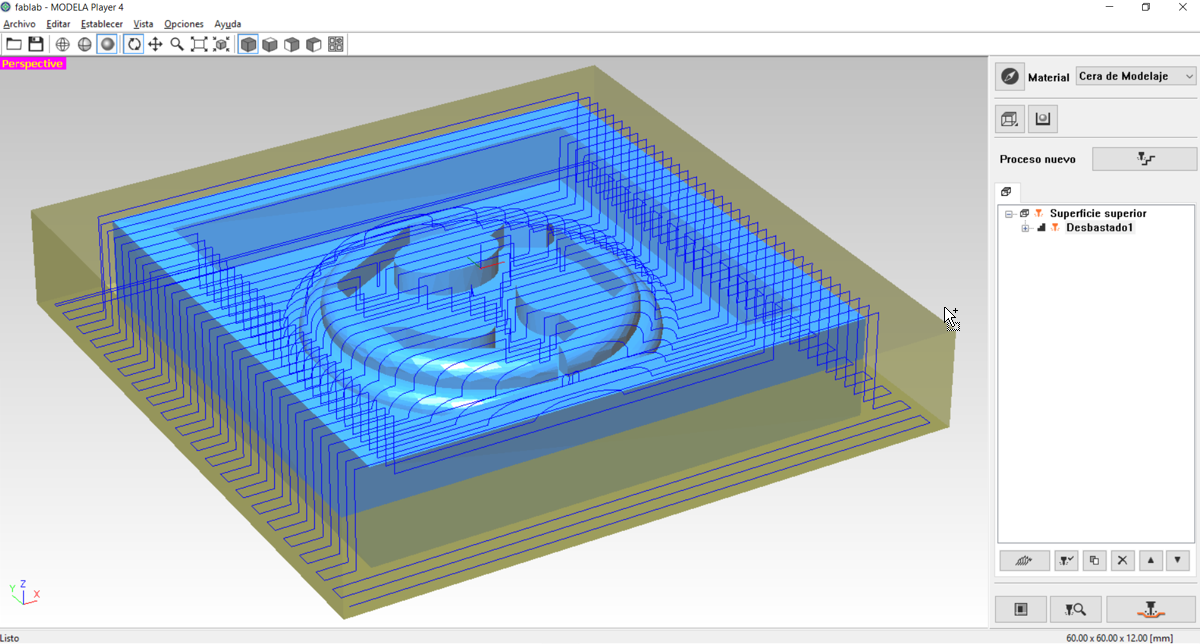1200x644 pixels.
Task: Click the model box settings icon
Action: 1010,119
